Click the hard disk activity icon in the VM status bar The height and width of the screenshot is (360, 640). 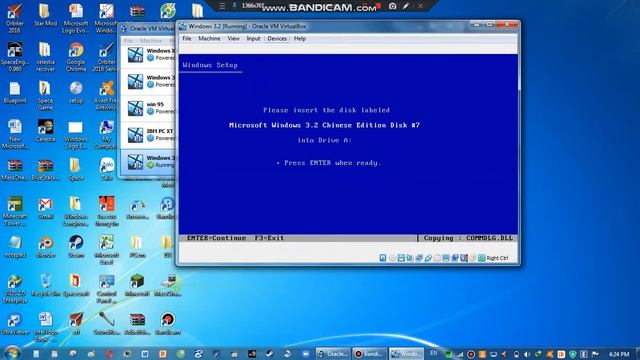coord(383,258)
